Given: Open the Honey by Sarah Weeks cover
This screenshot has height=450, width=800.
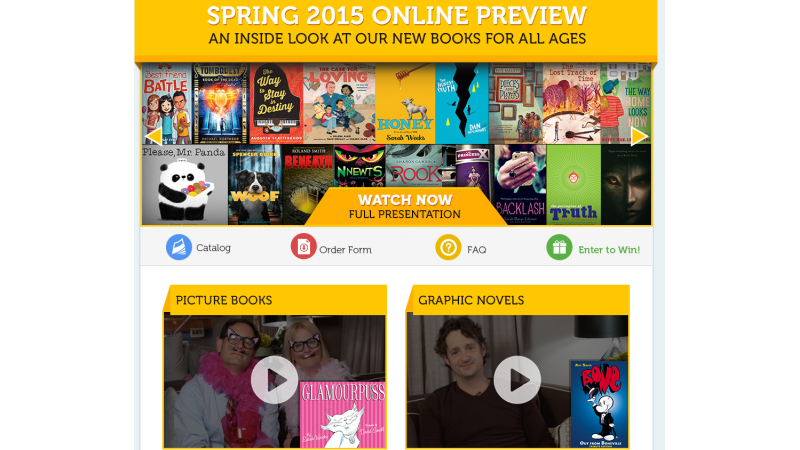Looking at the screenshot, I should pyautogui.click(x=405, y=104).
